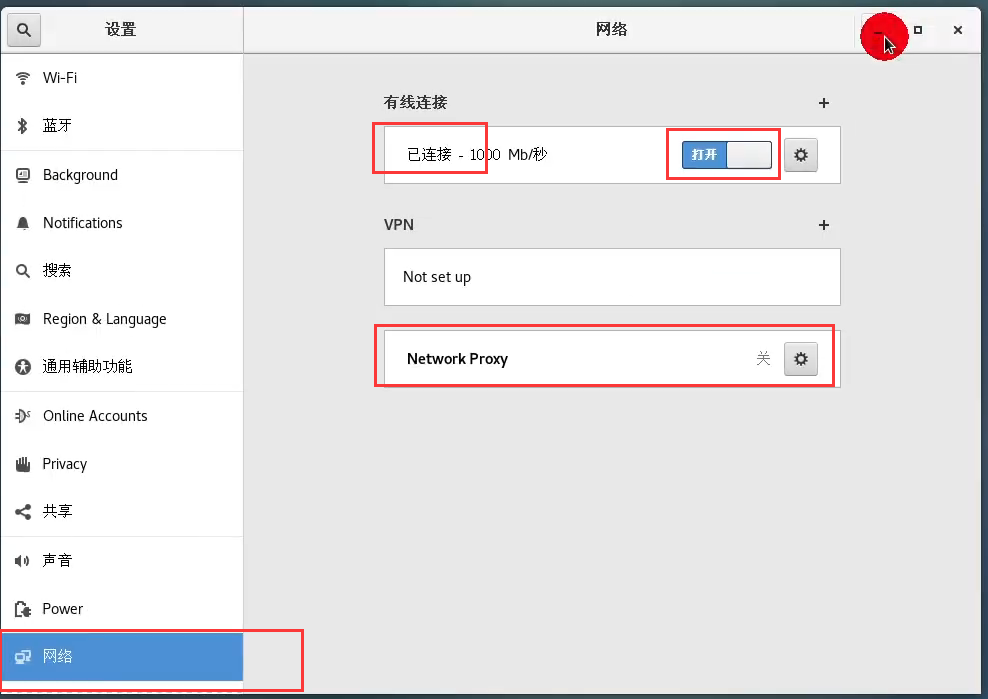
Task: Turn off the wired connection 打开 switch
Action: [727, 155]
